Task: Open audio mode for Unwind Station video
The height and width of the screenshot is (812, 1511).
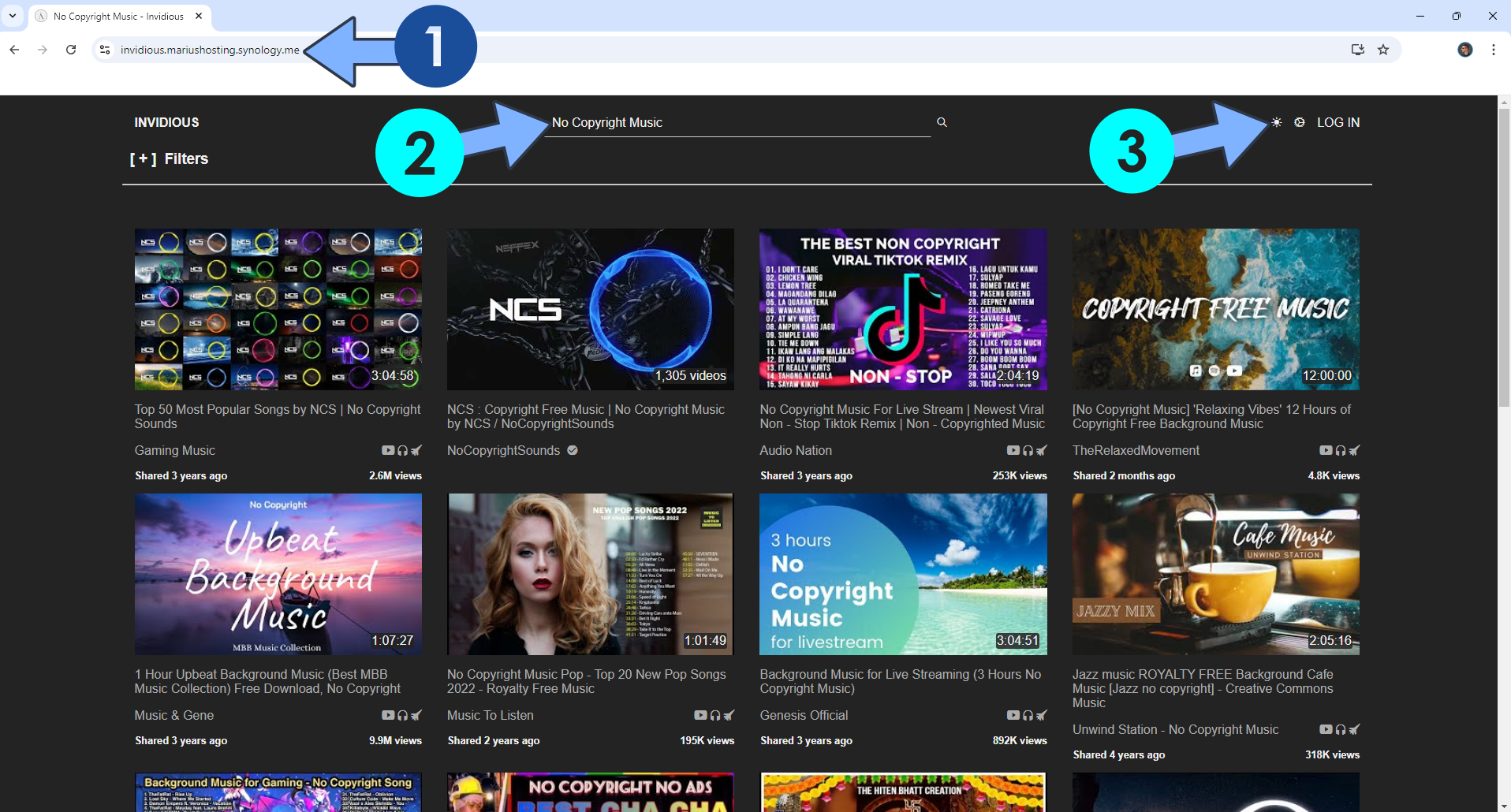Action: (1340, 729)
